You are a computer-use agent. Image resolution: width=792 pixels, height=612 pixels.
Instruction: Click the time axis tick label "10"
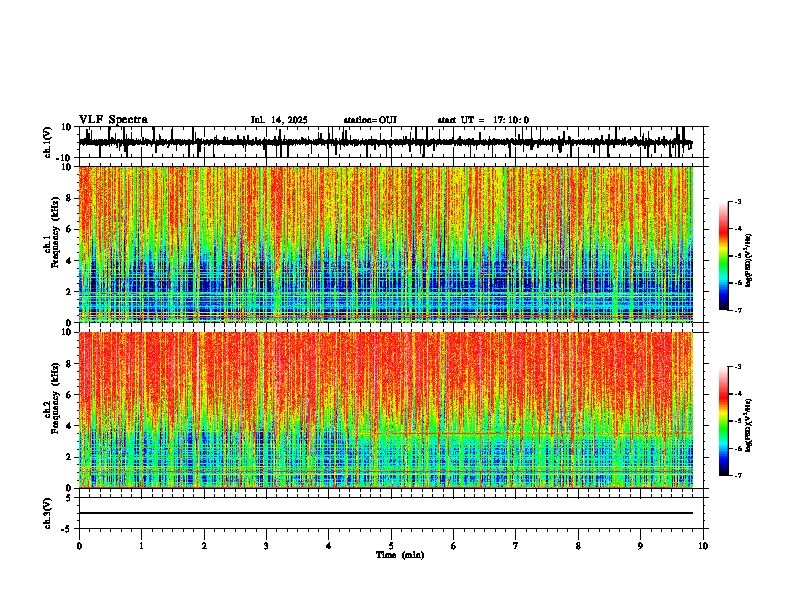click(x=703, y=546)
